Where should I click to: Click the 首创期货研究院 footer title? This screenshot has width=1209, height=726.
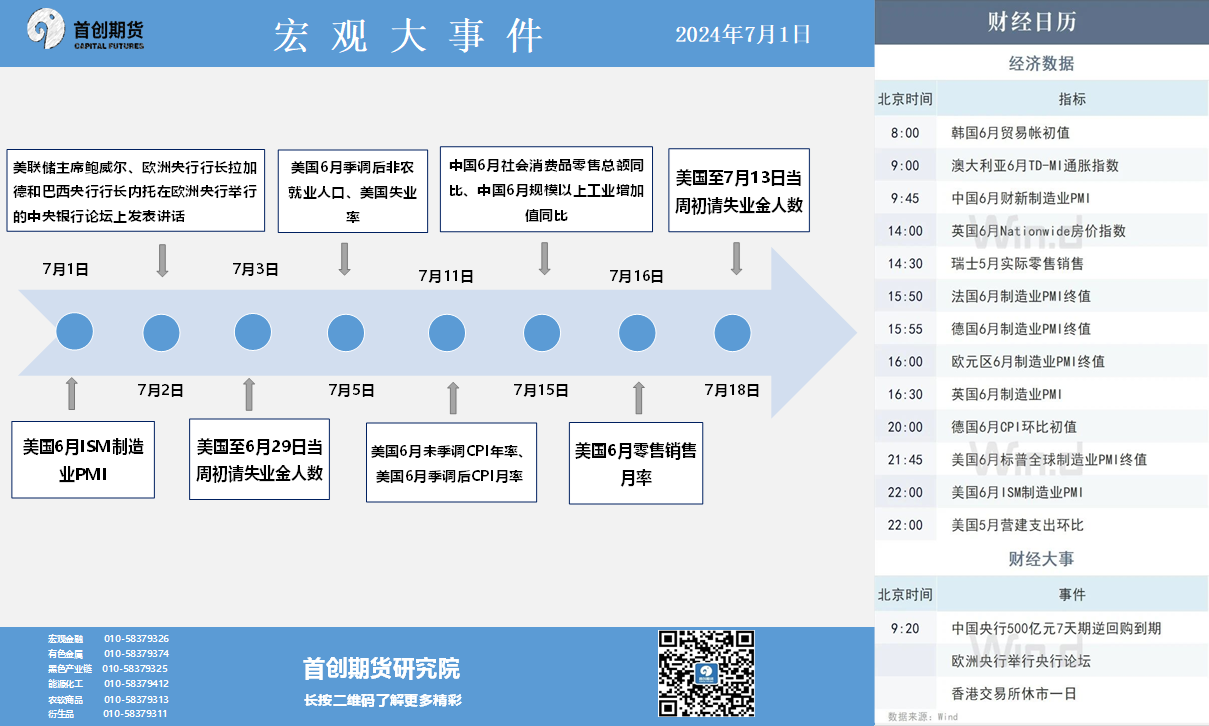coord(381,668)
